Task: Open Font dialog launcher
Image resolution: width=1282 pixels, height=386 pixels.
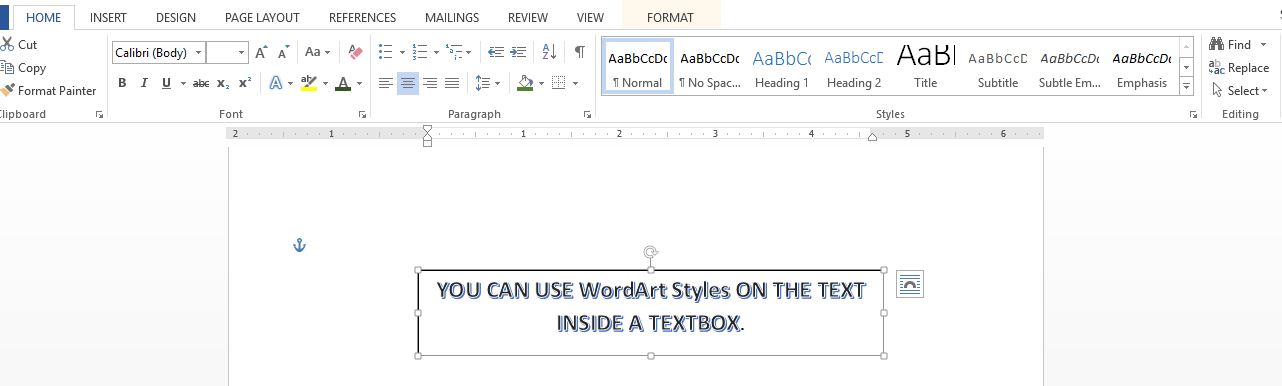Action: point(362,115)
